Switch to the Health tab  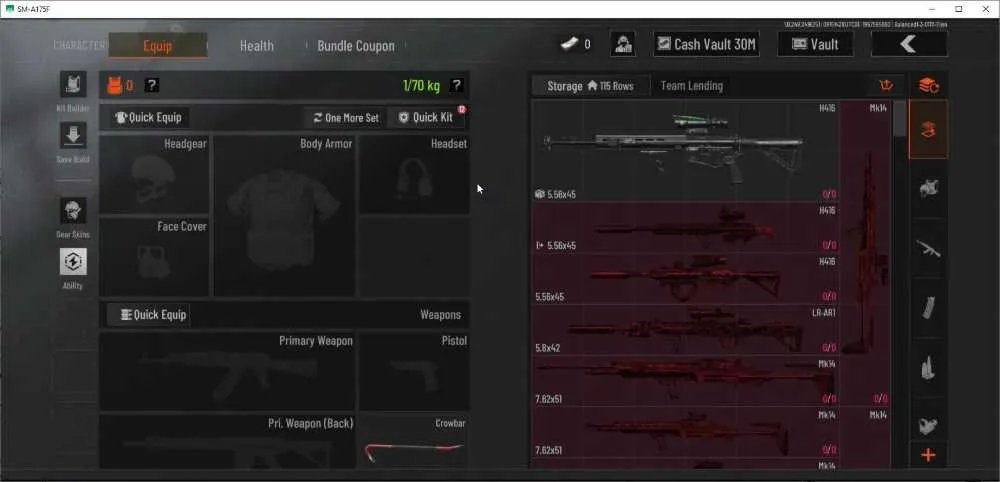point(256,46)
